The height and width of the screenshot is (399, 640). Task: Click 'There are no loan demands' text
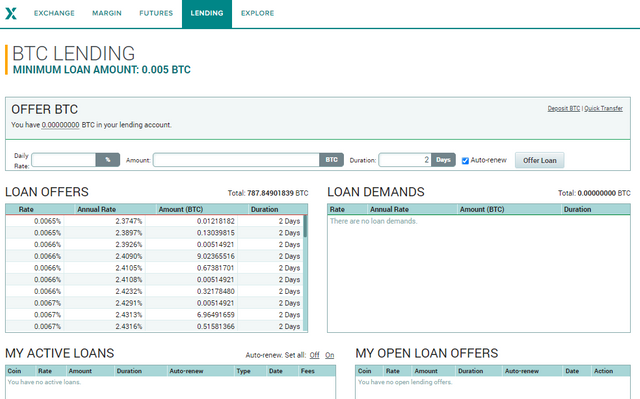click(x=373, y=221)
